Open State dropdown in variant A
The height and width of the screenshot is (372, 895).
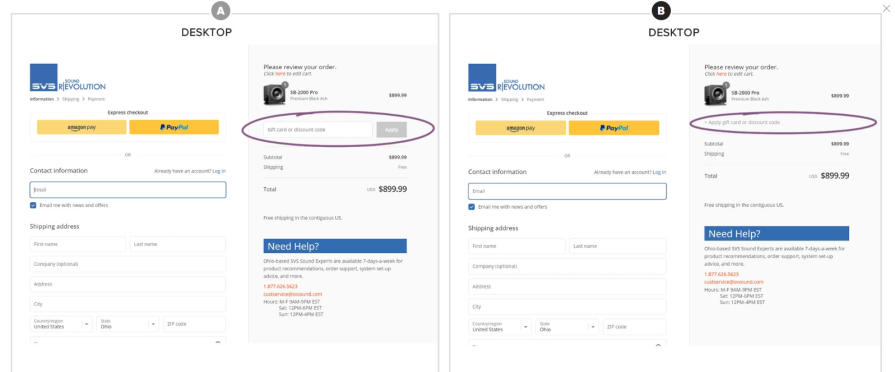(x=128, y=324)
